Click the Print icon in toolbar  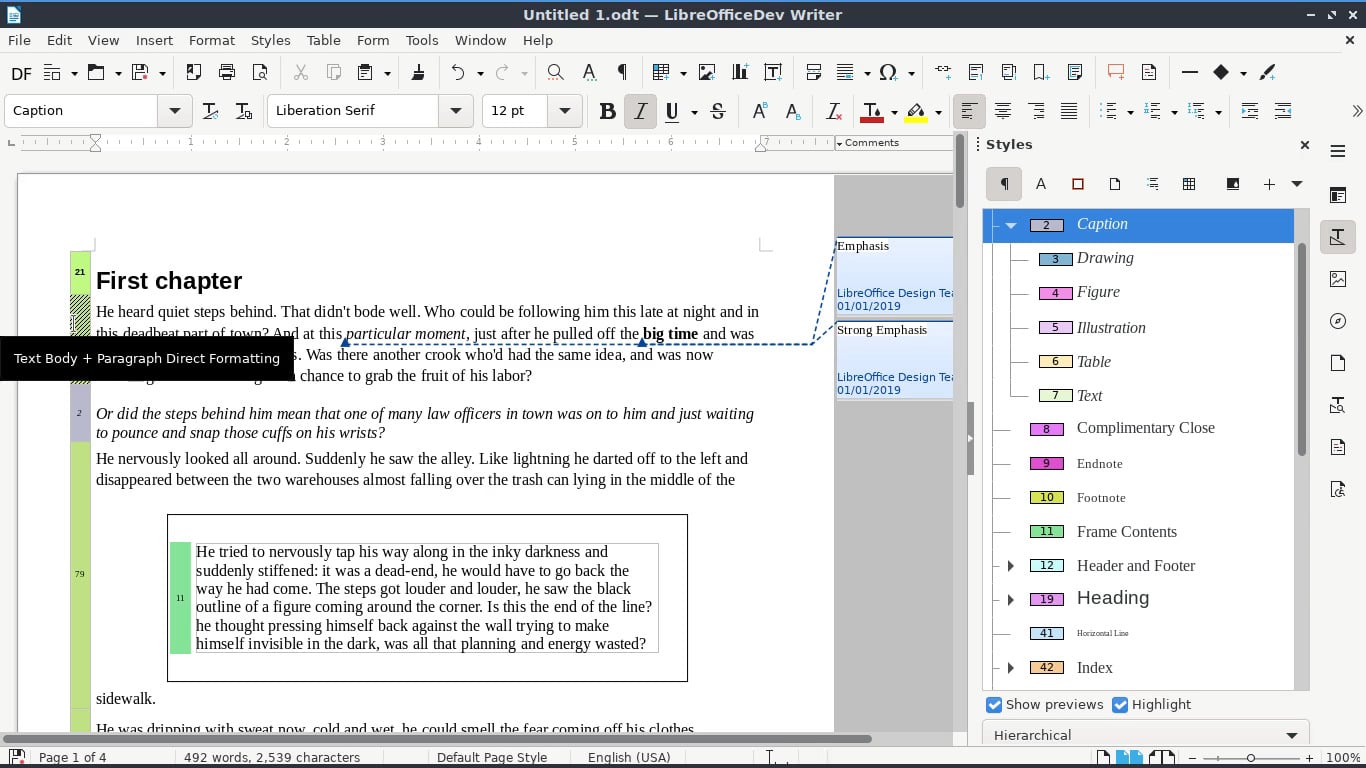point(227,72)
